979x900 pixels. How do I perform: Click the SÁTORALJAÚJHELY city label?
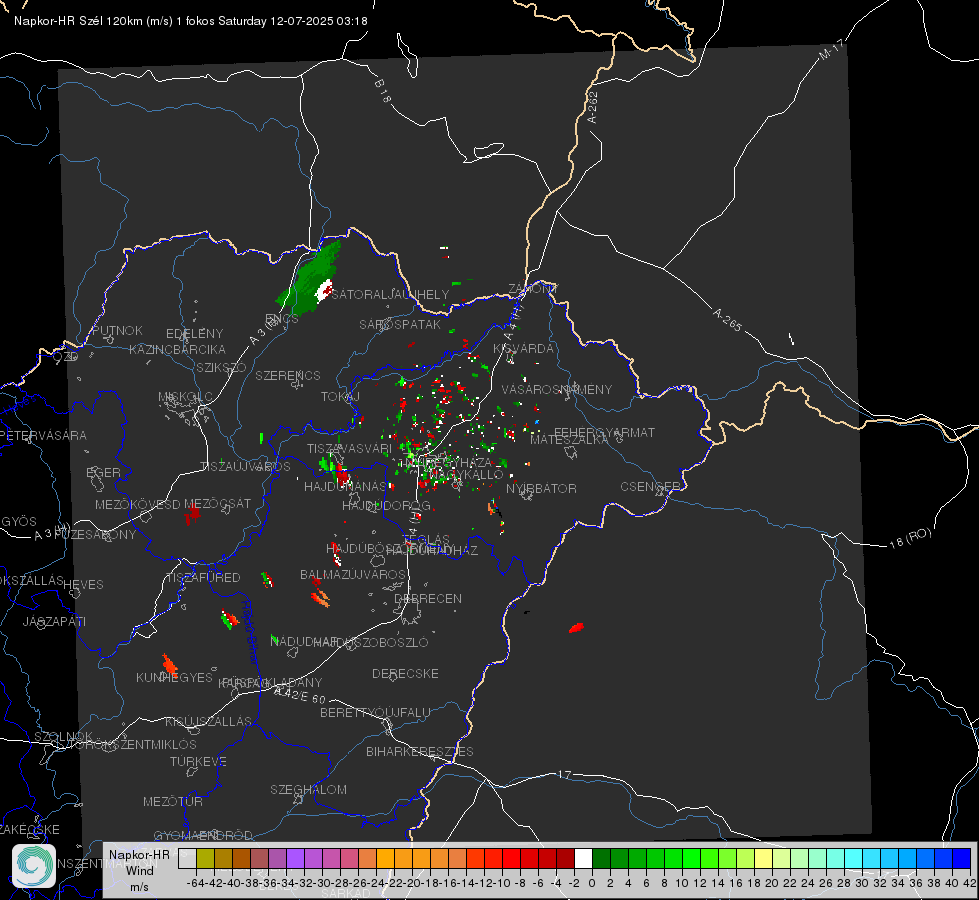[390, 294]
